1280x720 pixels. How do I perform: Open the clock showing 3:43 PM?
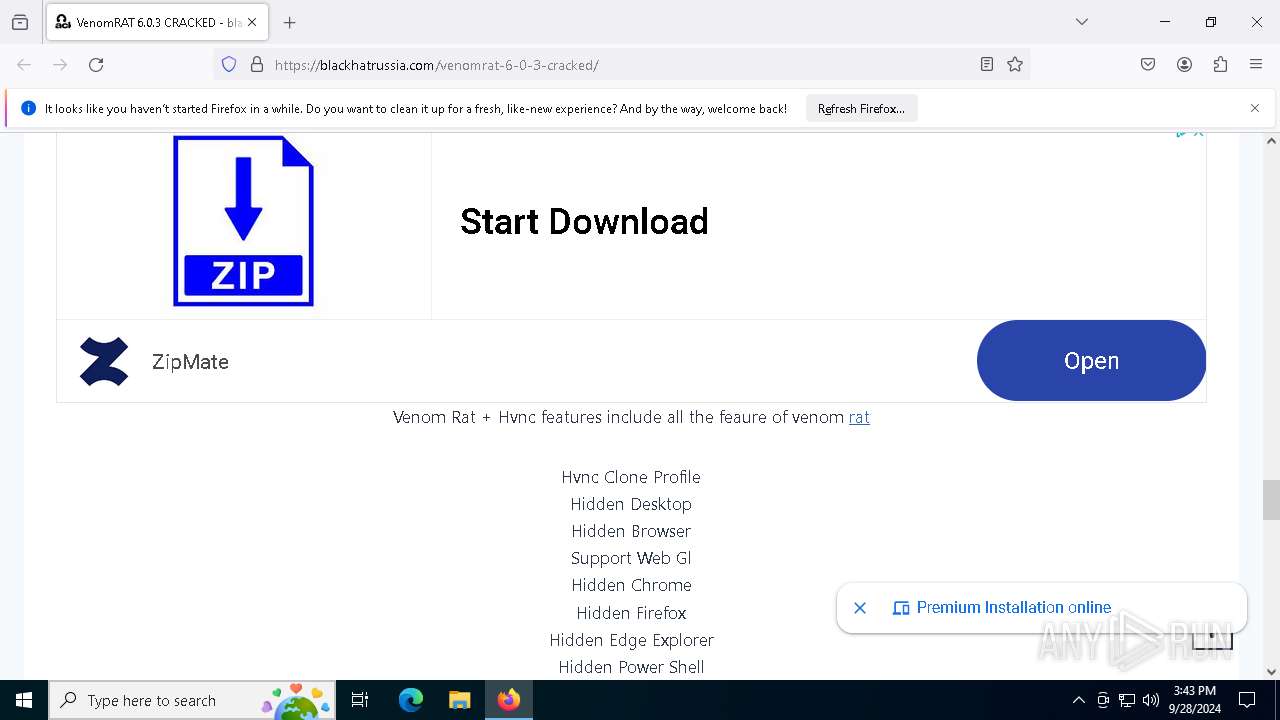coord(1195,700)
